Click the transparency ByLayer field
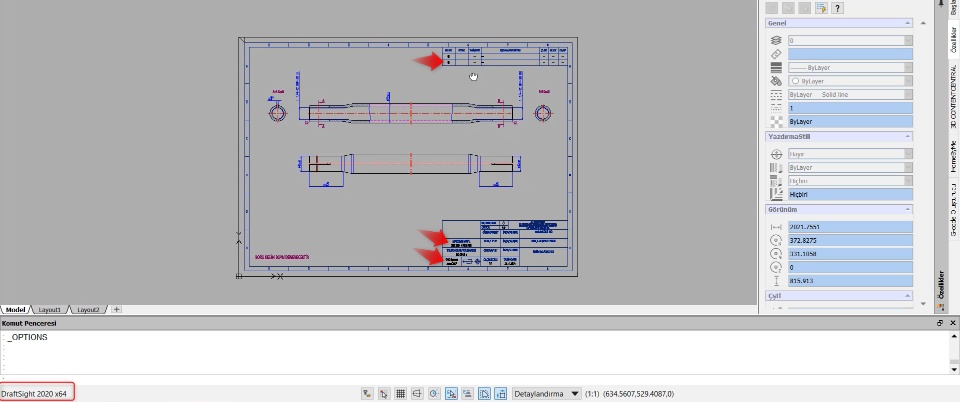Image resolution: width=960 pixels, height=402 pixels. click(x=850, y=121)
